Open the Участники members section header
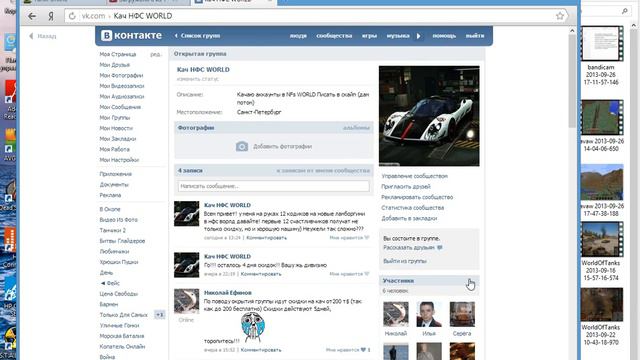The image size is (640, 360). click(x=429, y=281)
